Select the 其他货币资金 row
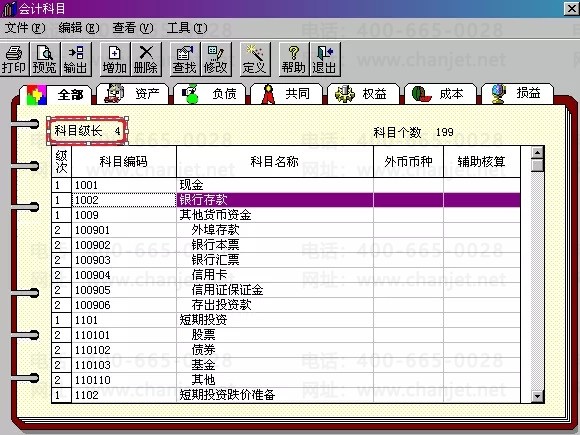 (x=286, y=215)
